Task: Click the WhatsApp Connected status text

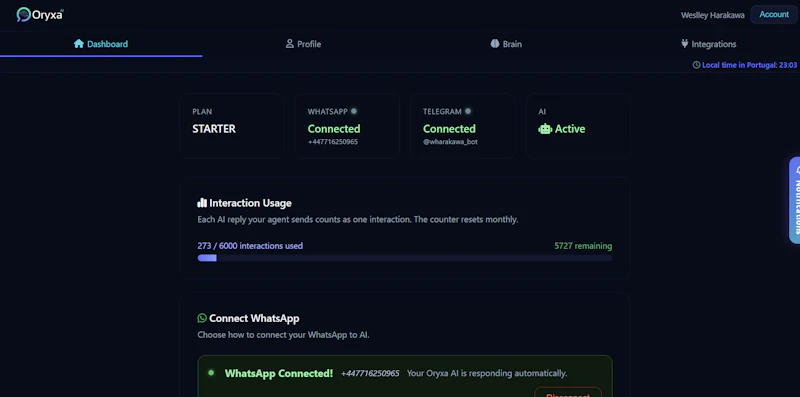Action: tap(334, 129)
